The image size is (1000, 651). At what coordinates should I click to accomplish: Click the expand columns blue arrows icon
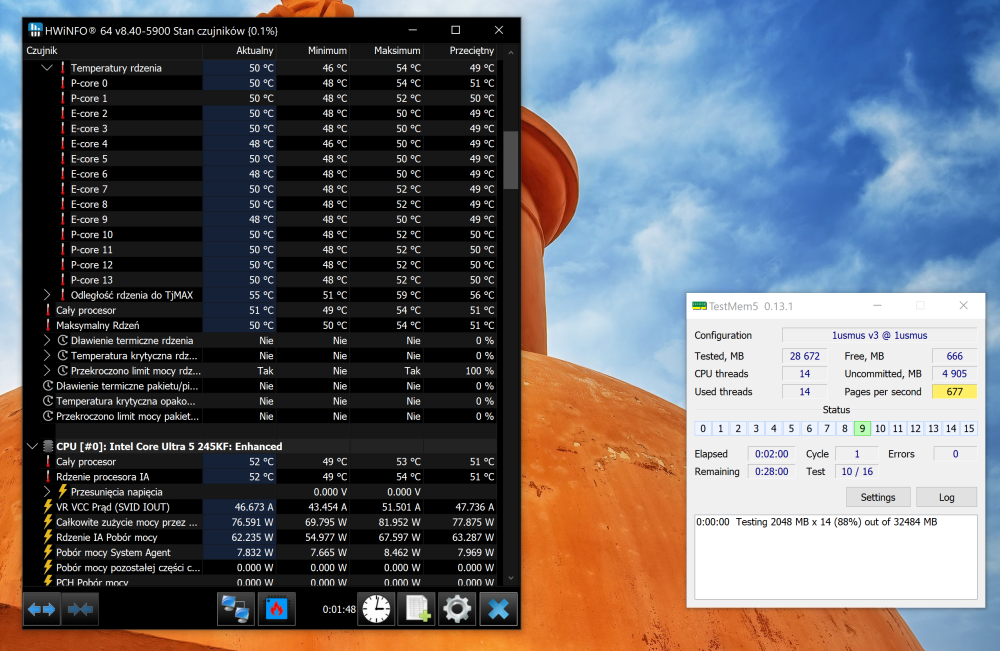pos(42,609)
